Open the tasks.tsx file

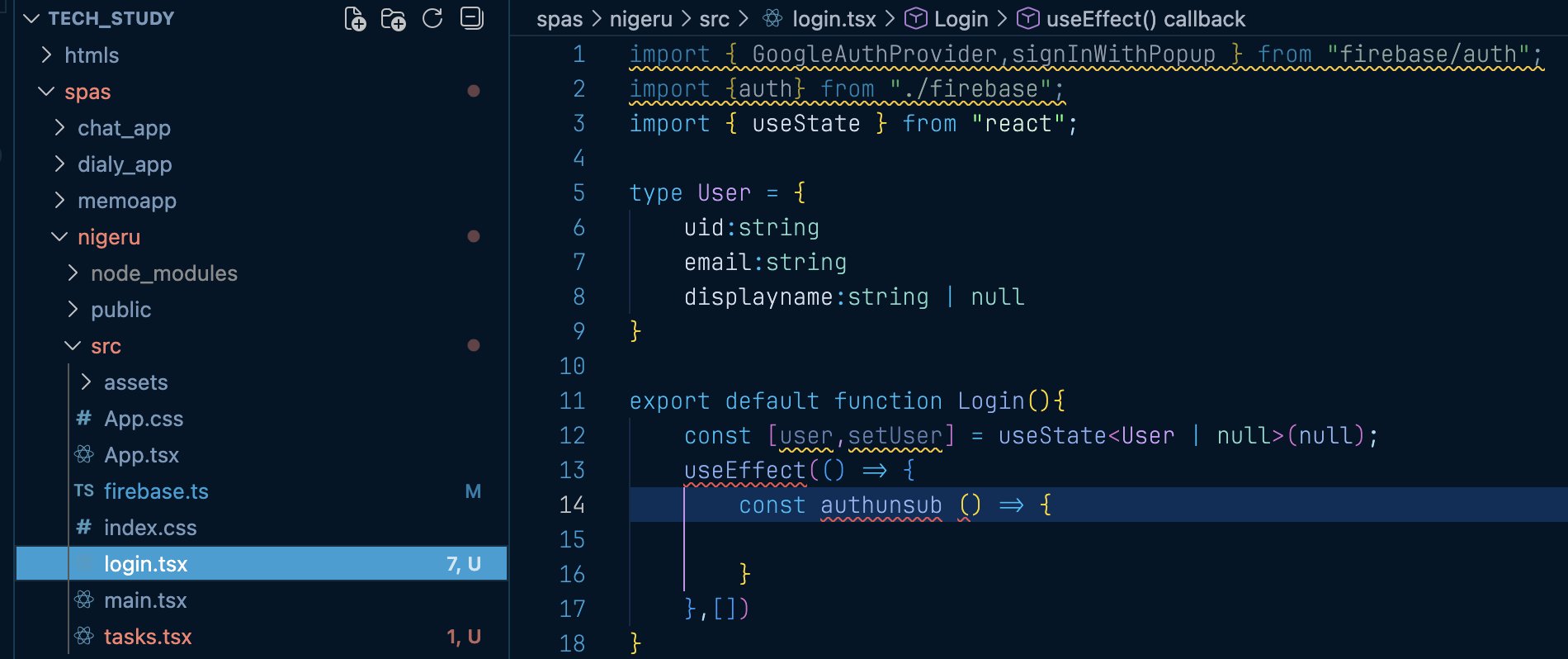148,637
